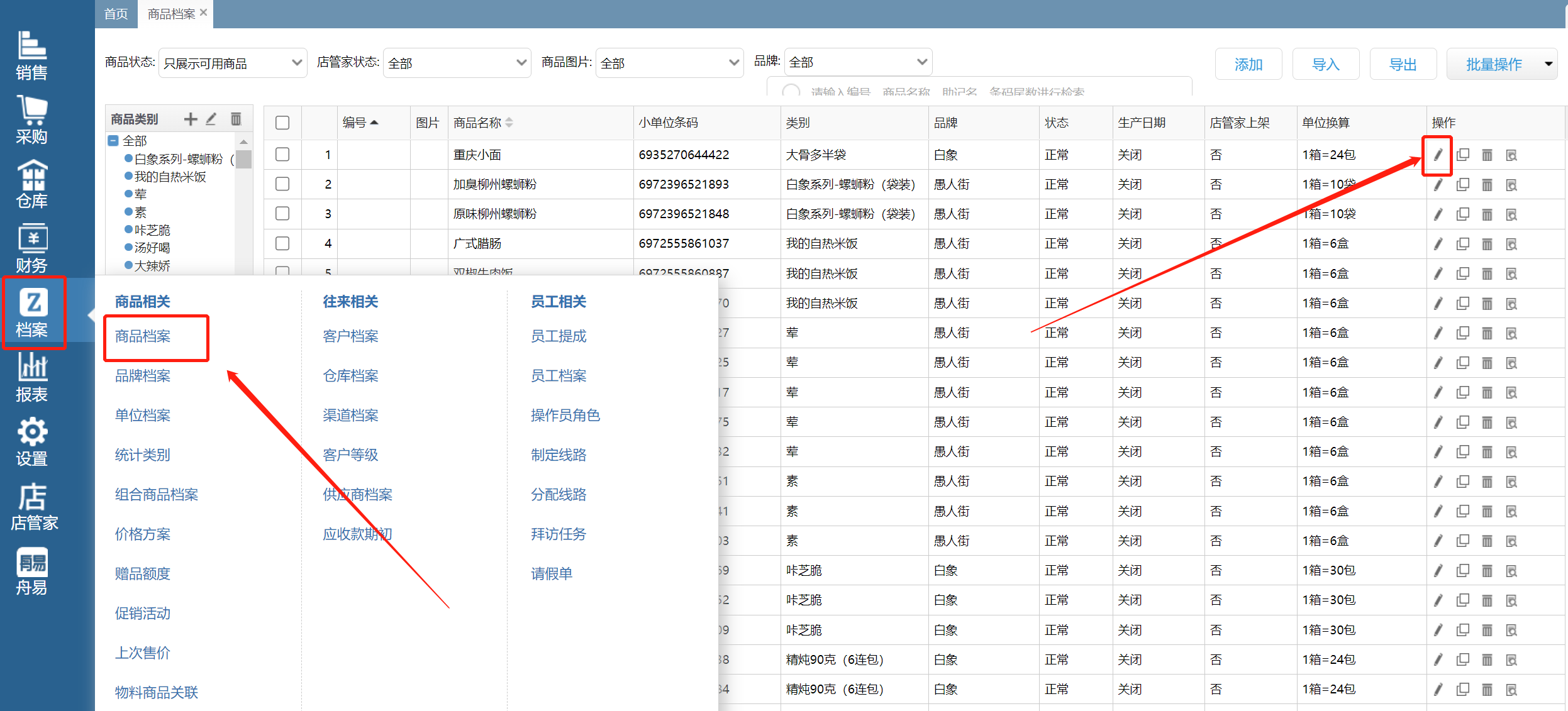Switch to the 商品档案 tab
Screen dimensions: 1568x711
pyautogui.click(x=171, y=14)
